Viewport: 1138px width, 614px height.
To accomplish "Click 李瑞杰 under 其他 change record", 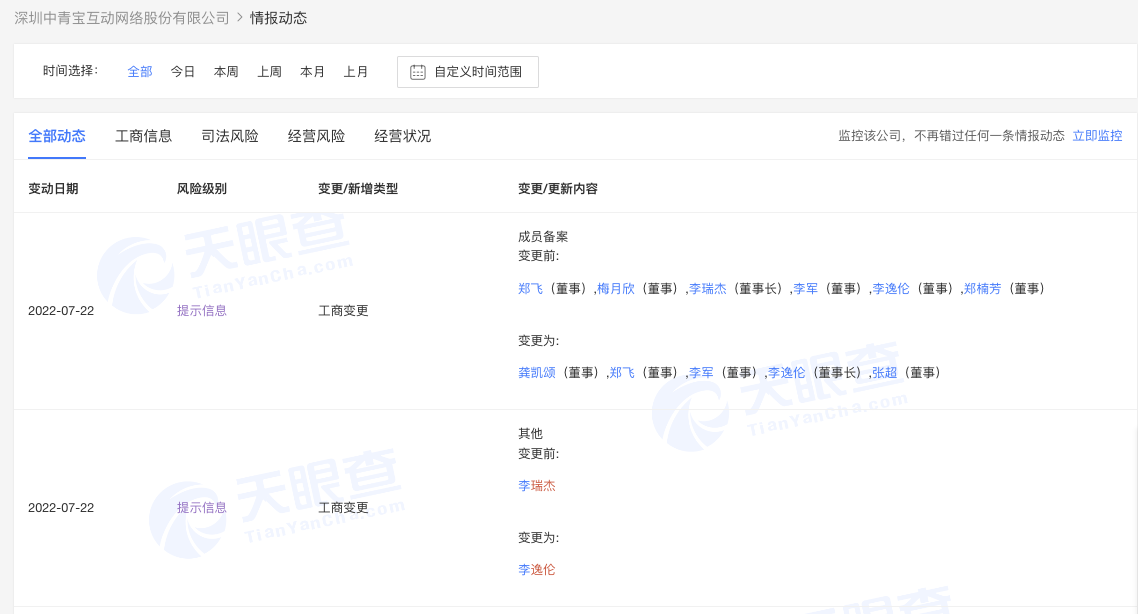I will coord(537,486).
